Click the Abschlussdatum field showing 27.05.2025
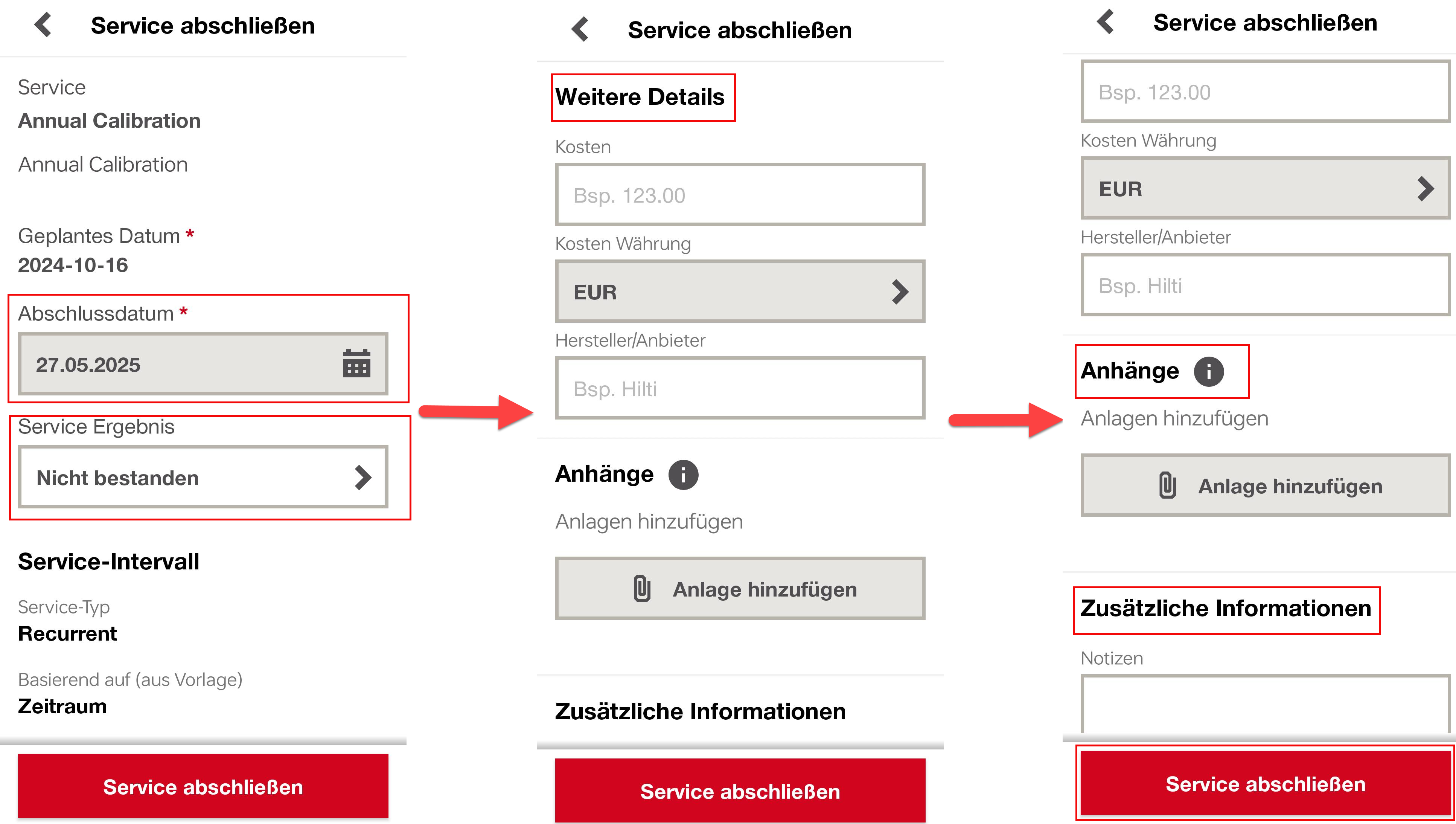 [x=203, y=364]
